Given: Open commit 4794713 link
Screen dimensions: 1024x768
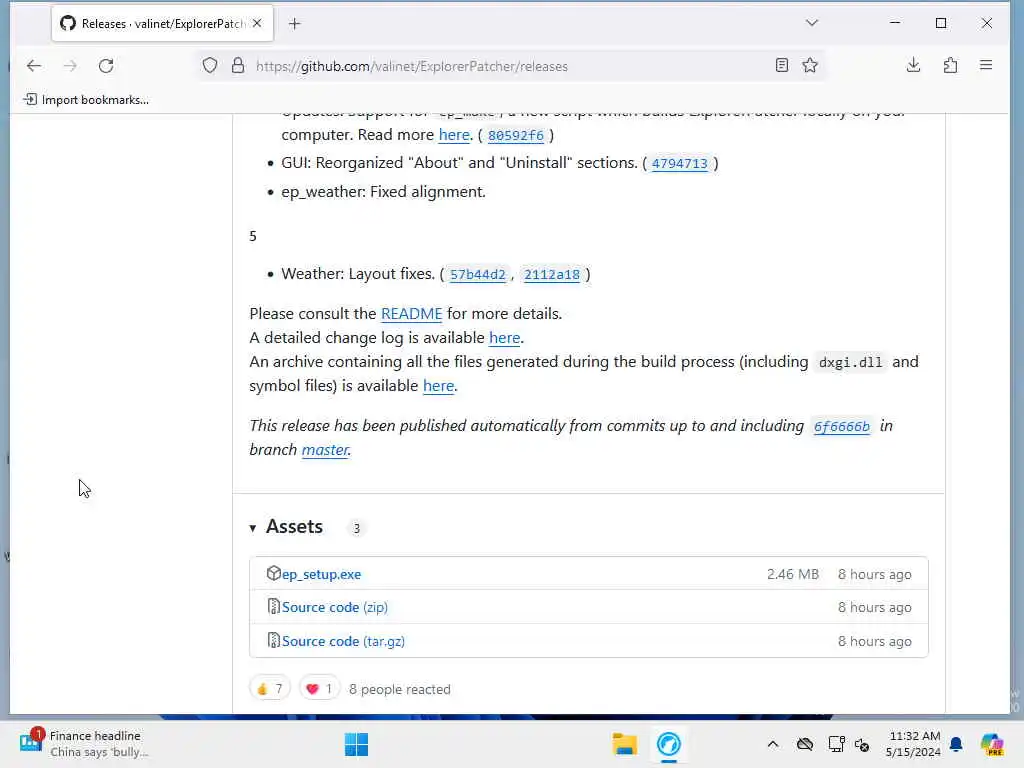Looking at the screenshot, I should [x=679, y=163].
